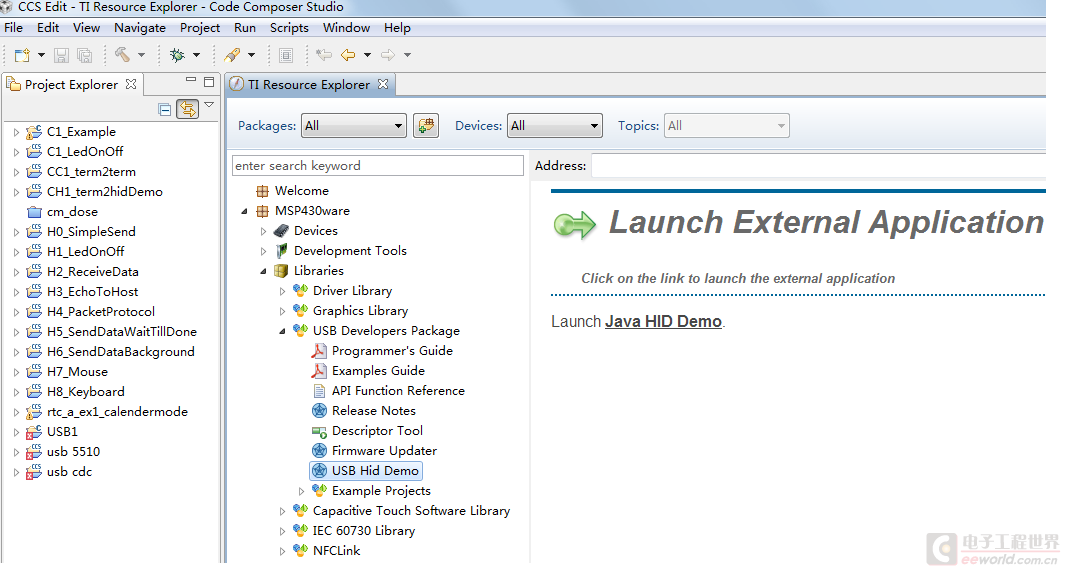The image size is (1066, 572).
Task: Click the package manager icon beside Packages
Action: [x=426, y=126]
